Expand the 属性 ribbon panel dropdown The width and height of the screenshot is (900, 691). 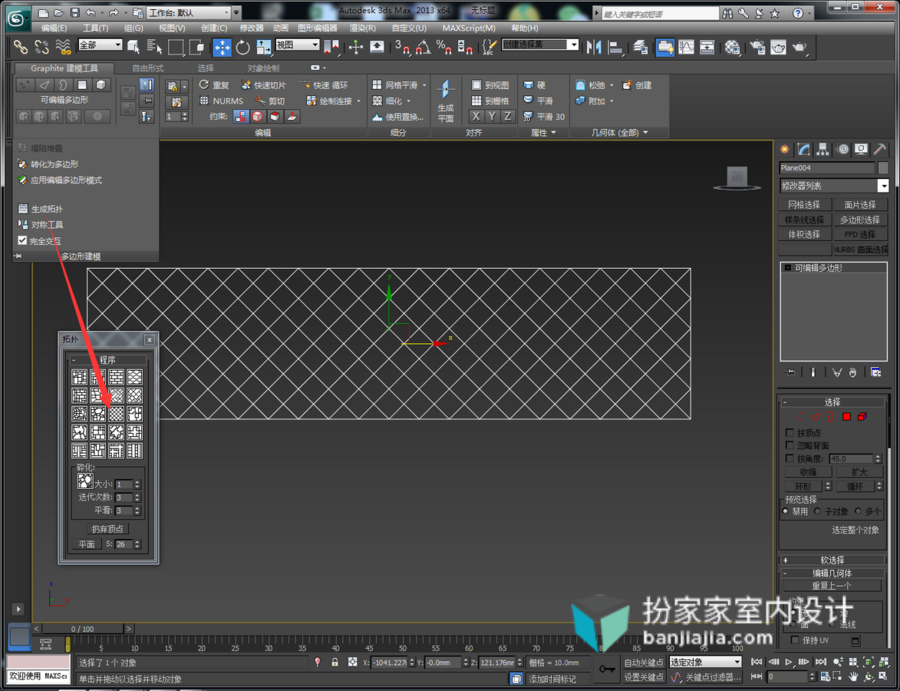click(x=543, y=133)
